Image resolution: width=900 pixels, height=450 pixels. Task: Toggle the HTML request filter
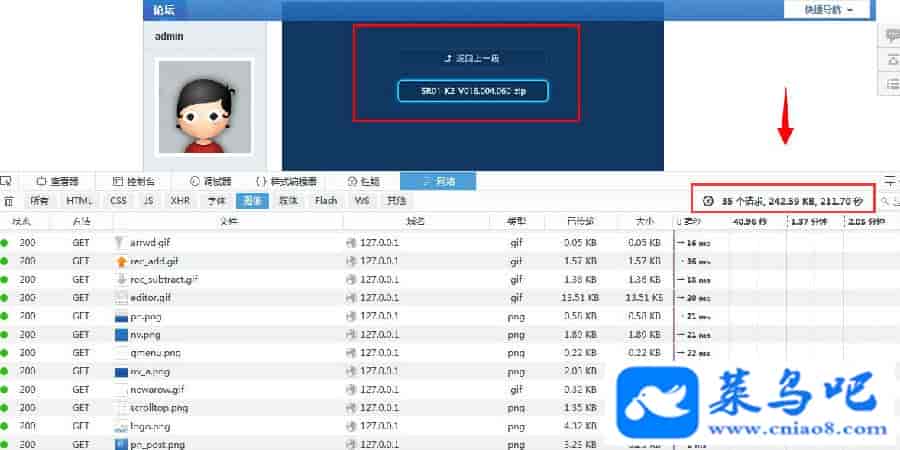(x=79, y=201)
